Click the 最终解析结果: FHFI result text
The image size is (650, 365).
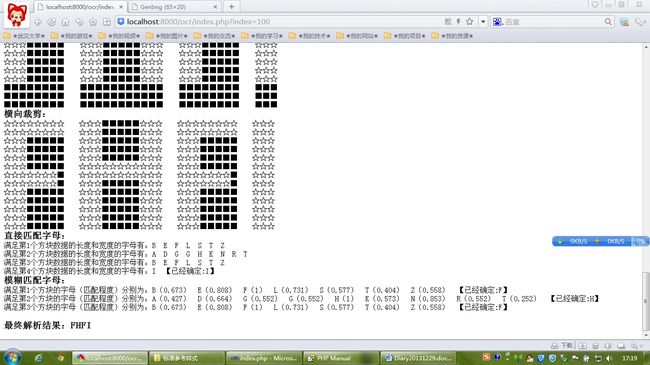tap(47, 325)
